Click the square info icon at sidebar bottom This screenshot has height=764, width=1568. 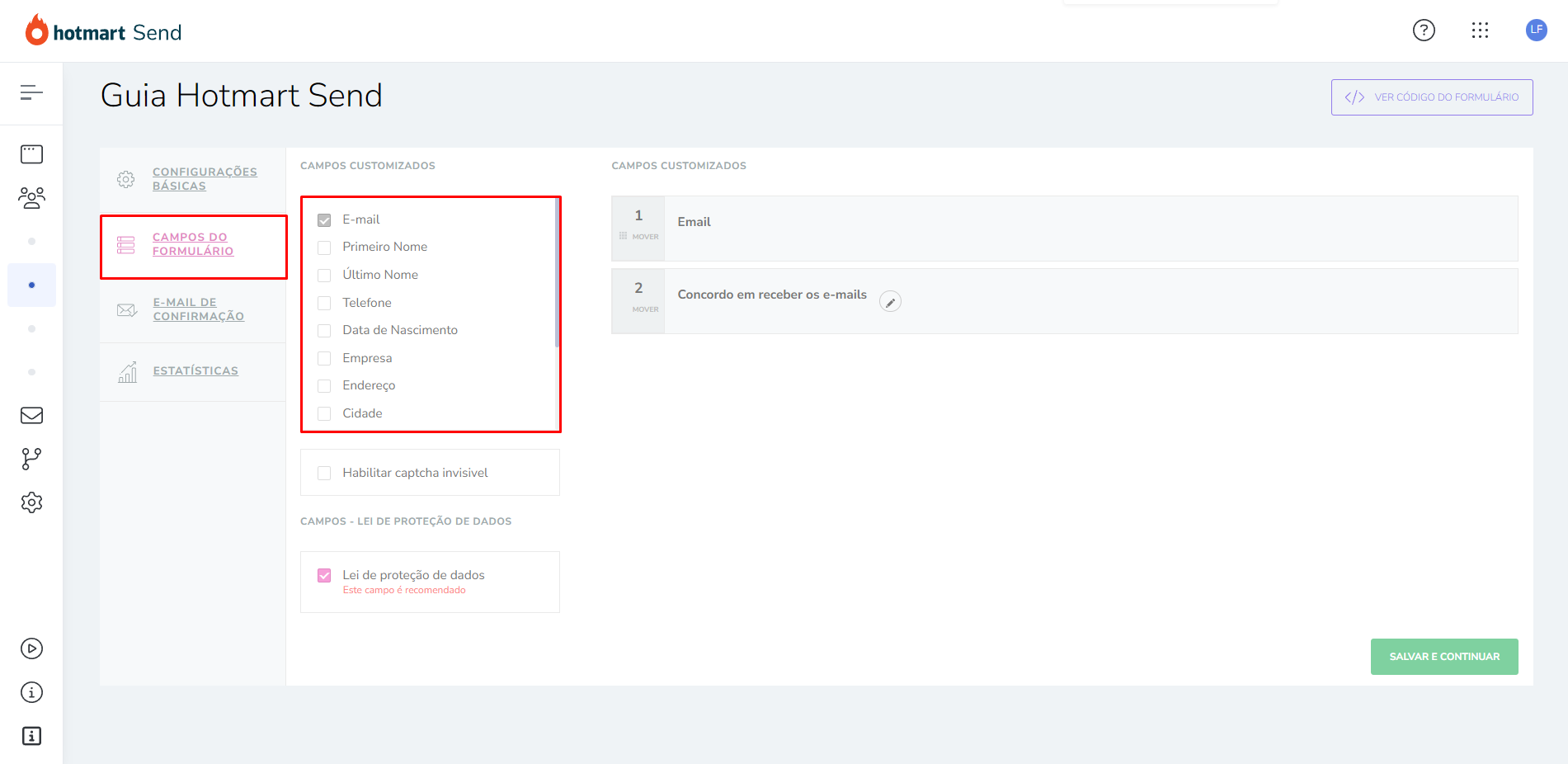pos(31,736)
